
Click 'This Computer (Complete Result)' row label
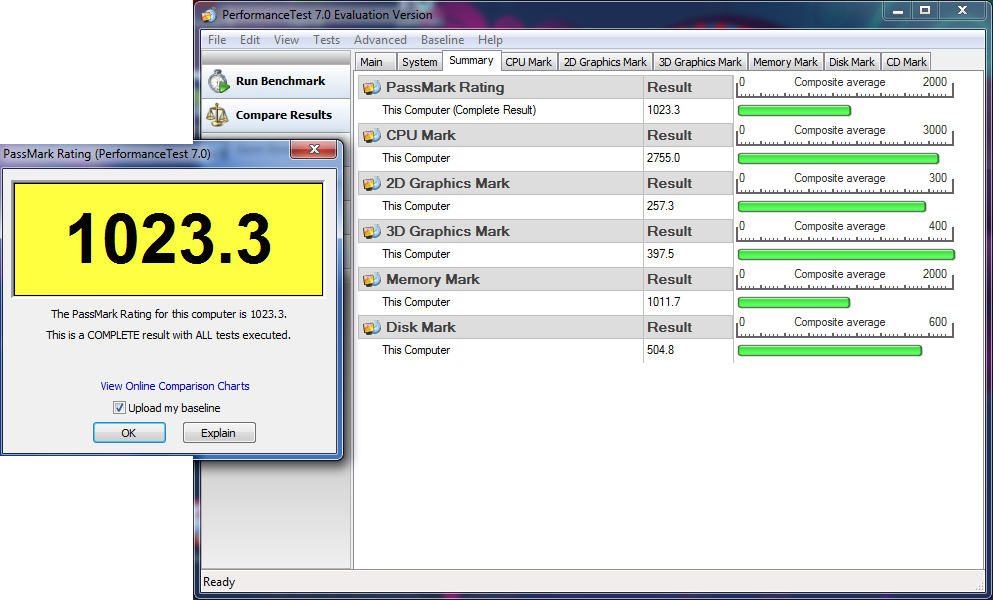(x=459, y=110)
